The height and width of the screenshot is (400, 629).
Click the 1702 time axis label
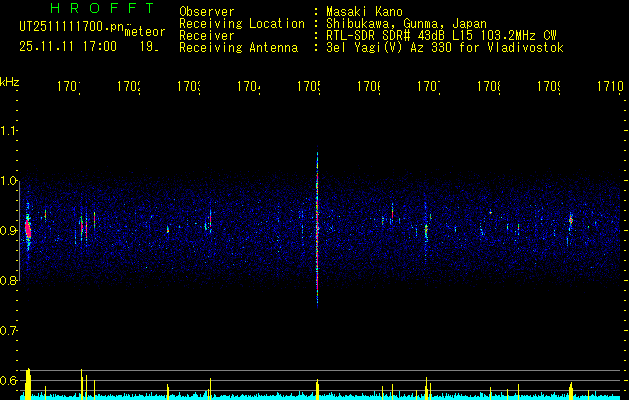point(129,87)
